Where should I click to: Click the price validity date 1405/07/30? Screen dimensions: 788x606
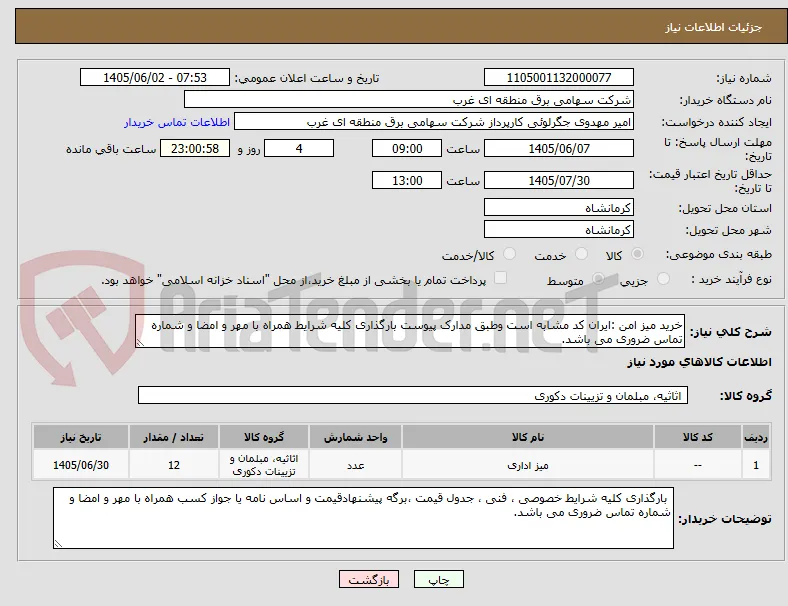558,180
